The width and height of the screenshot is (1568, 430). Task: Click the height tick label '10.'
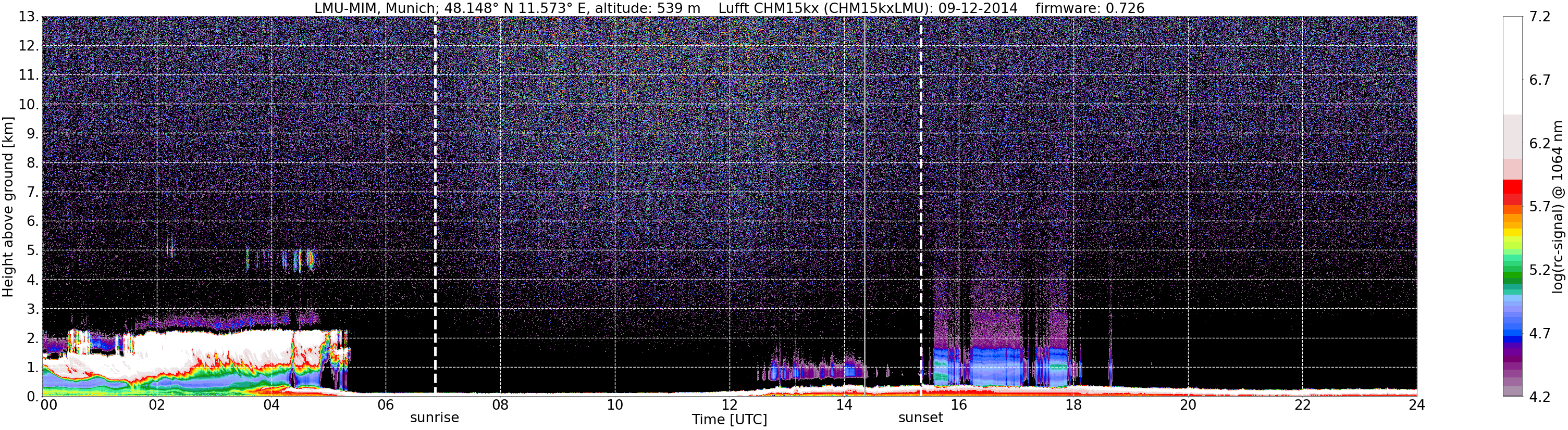tap(29, 105)
